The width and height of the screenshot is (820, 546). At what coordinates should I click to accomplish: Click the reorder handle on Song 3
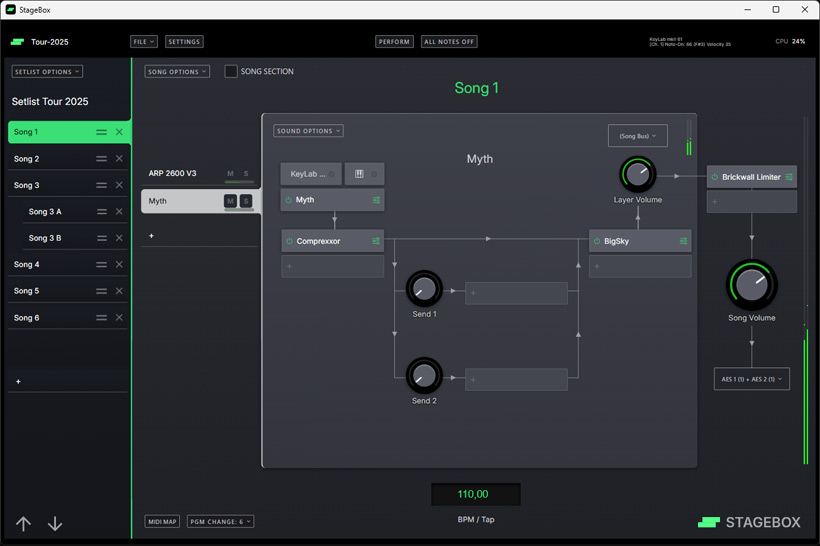pyautogui.click(x=101, y=185)
